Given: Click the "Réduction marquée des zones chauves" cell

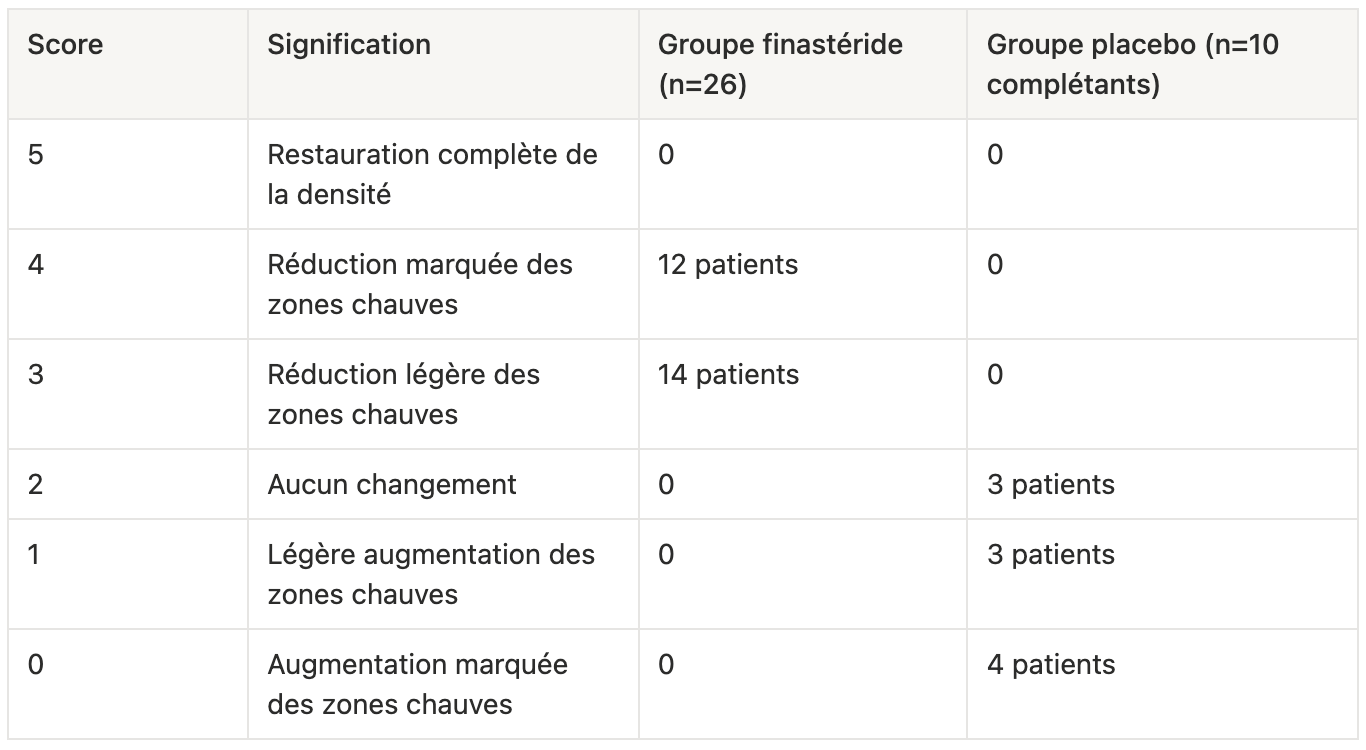Looking at the screenshot, I should [420, 285].
